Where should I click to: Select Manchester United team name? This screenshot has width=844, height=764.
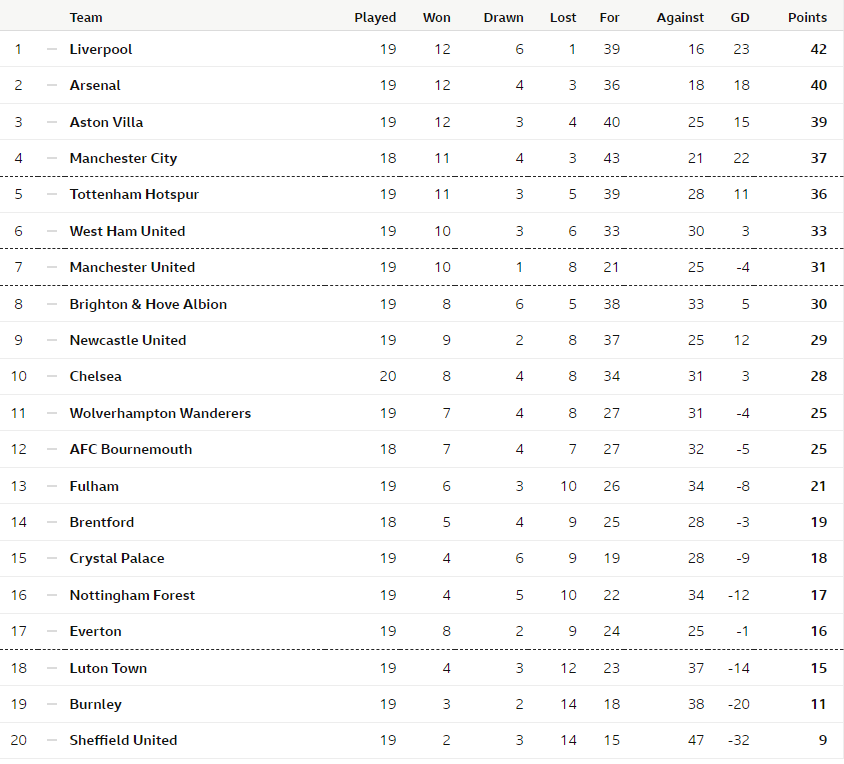point(132,268)
